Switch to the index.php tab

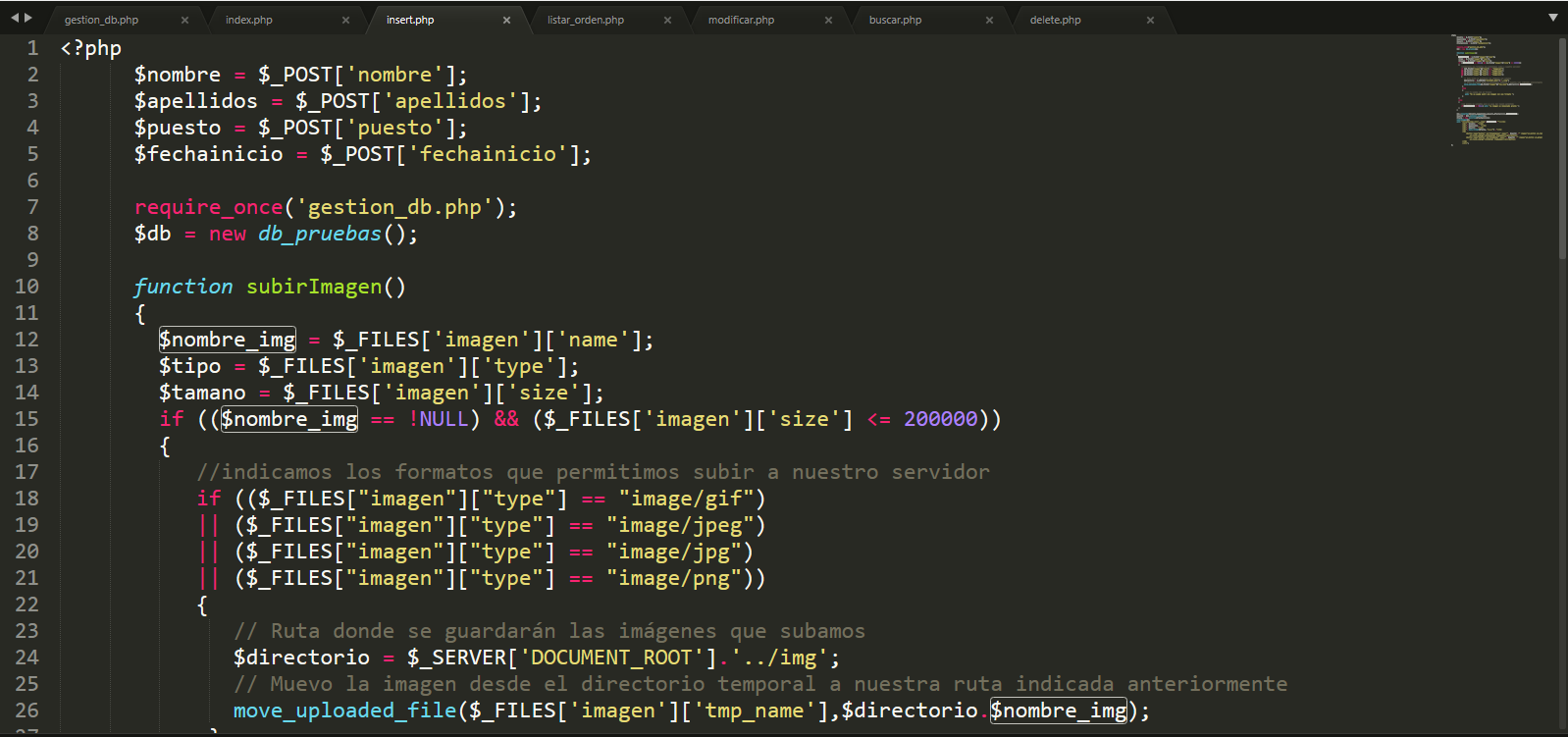(249, 20)
